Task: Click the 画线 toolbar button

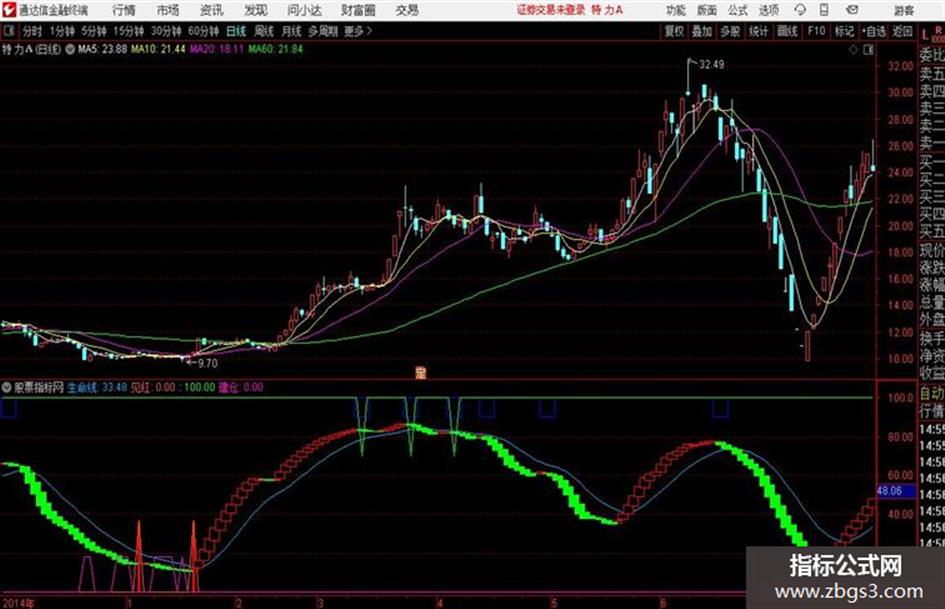Action: (787, 31)
